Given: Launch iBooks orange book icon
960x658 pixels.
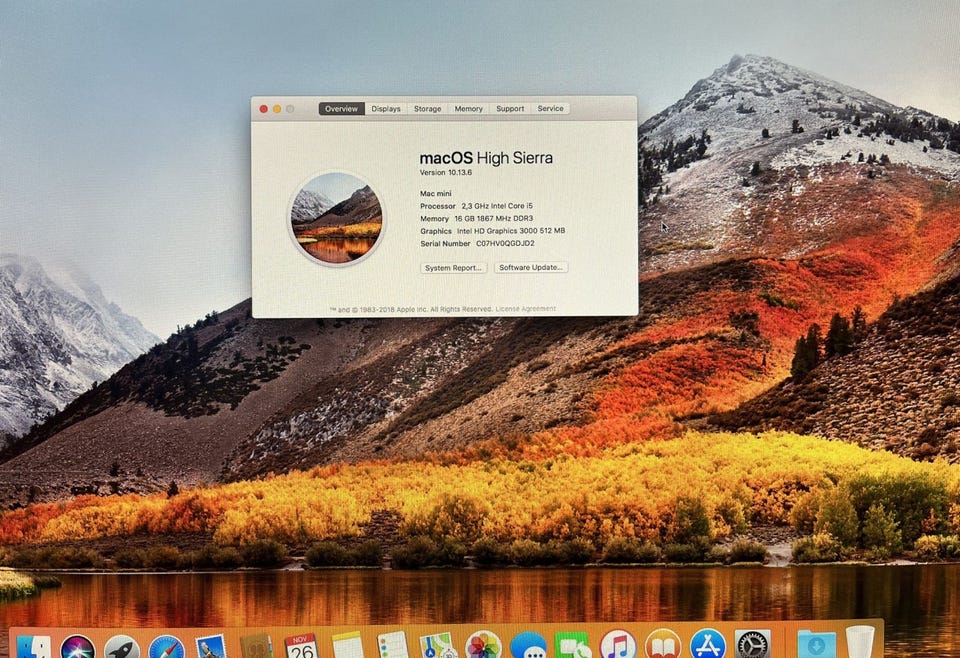Looking at the screenshot, I should click(663, 645).
